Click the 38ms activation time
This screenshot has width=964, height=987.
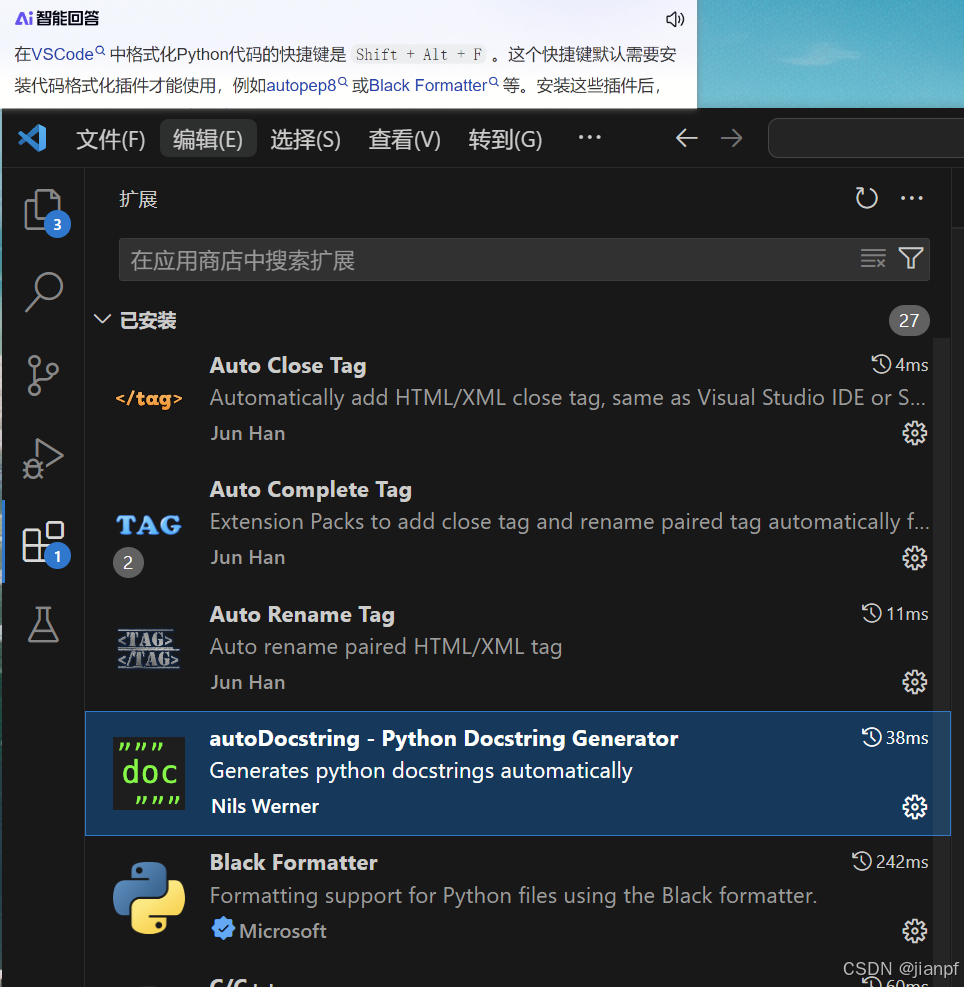(x=895, y=737)
